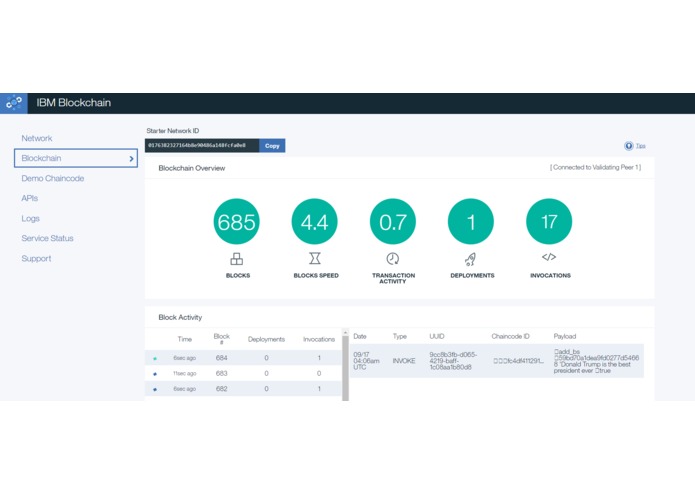Click the BLOCKS label
This screenshot has height=494, width=695.
pos(238,276)
